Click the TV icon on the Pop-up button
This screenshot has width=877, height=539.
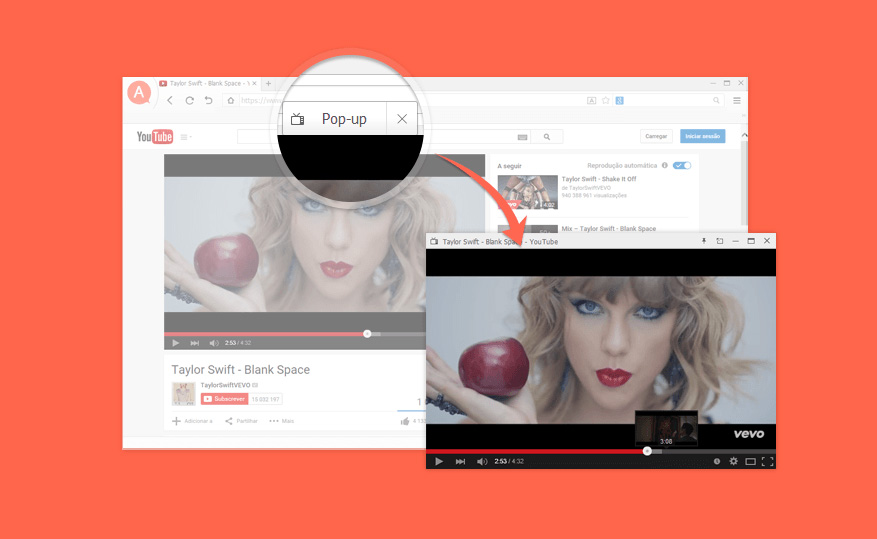[x=298, y=119]
